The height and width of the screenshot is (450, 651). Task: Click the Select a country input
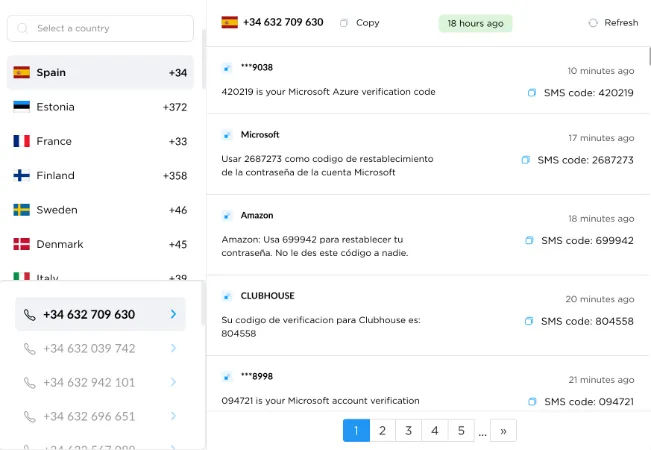pos(100,28)
